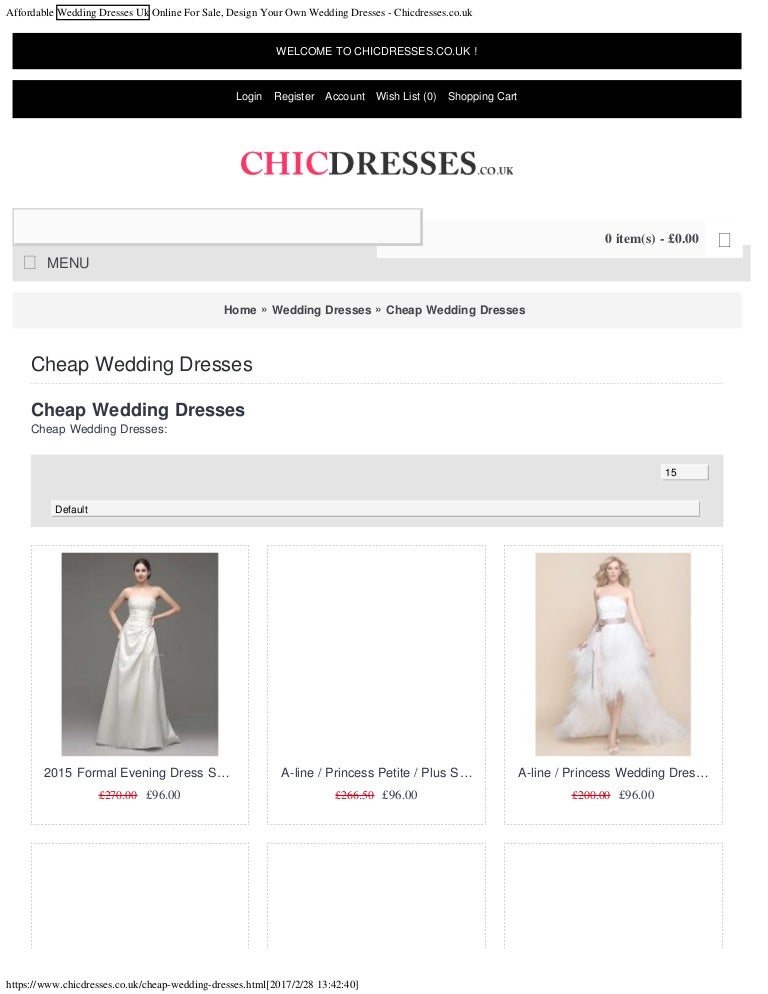Screen dimensions: 768x994
Task: Click Cheap Wedding Dresses breadcrumb link
Action: (x=455, y=310)
